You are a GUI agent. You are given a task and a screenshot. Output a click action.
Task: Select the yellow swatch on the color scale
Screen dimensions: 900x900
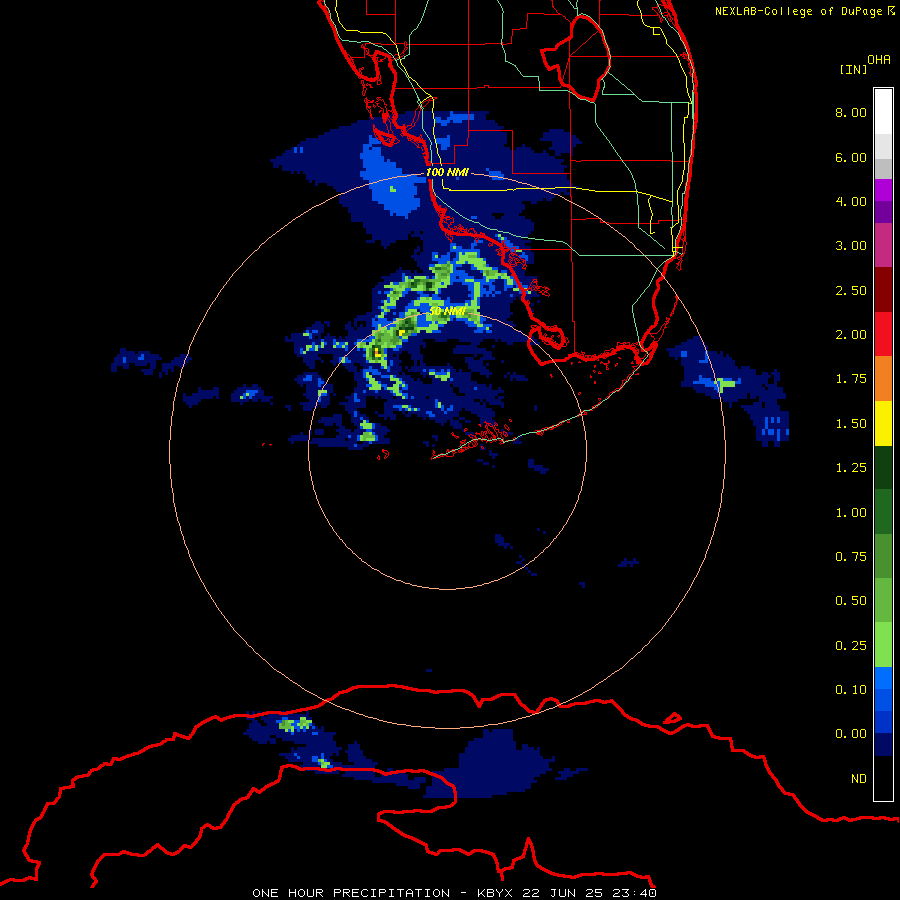pyautogui.click(x=883, y=423)
